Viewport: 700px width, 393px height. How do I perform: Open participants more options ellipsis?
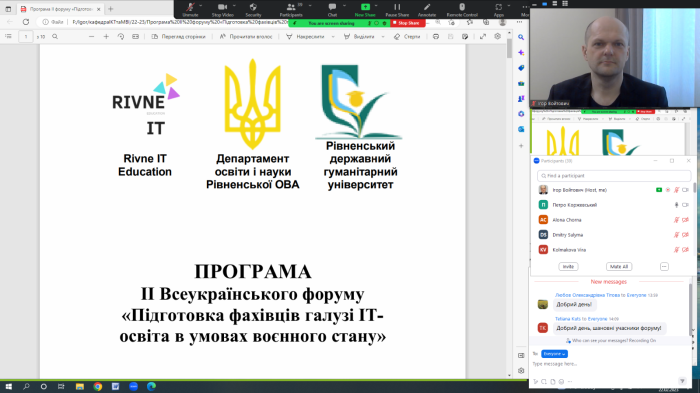click(x=664, y=267)
